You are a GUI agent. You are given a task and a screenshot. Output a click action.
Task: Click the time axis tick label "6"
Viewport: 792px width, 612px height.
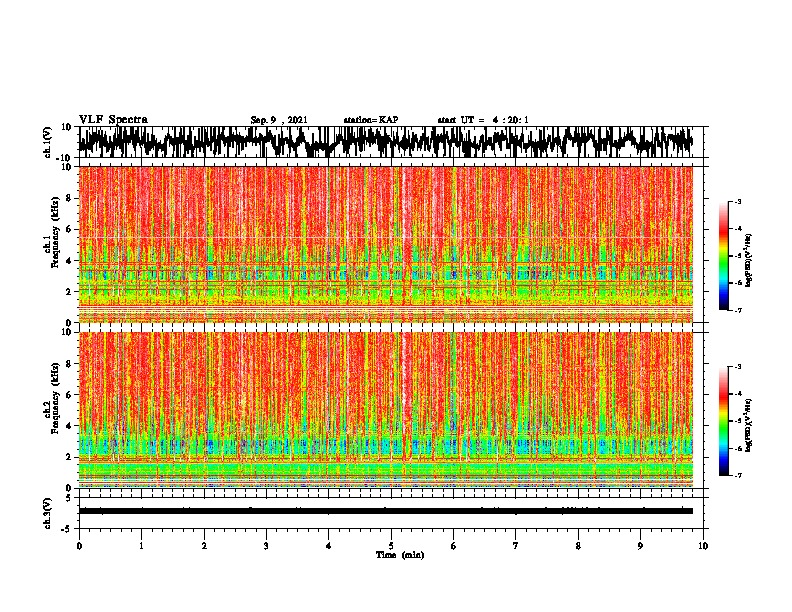[x=454, y=546]
